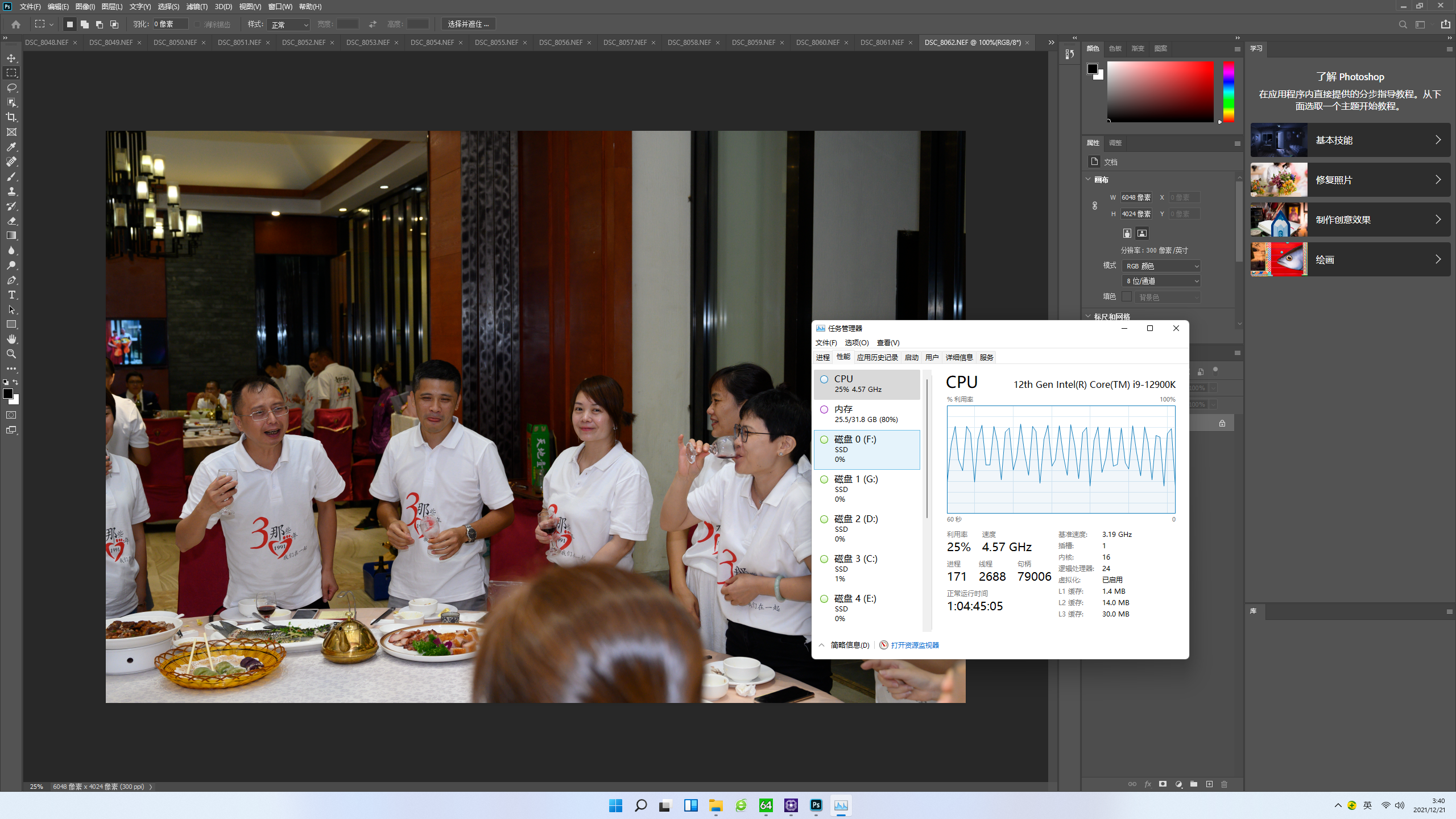The height and width of the screenshot is (819, 1456).
Task: Select landscape canvas orientation button
Action: pos(1141,233)
